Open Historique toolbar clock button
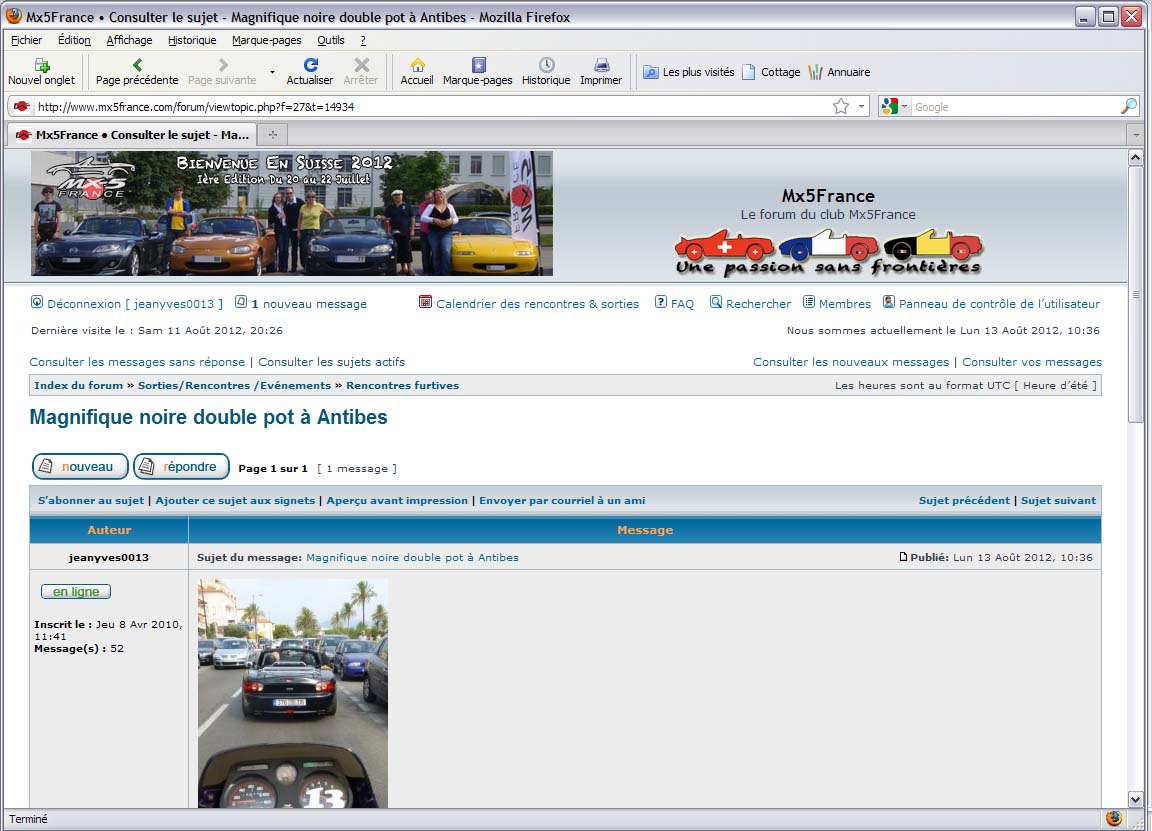Screen dimensions: 1152x831 (546, 72)
